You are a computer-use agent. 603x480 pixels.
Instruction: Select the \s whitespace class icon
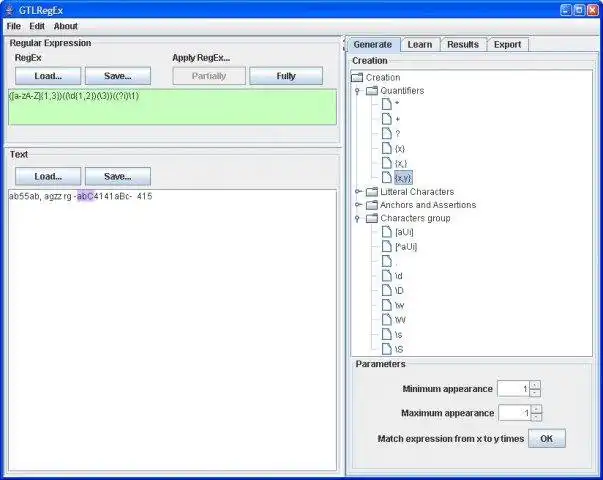(386, 334)
